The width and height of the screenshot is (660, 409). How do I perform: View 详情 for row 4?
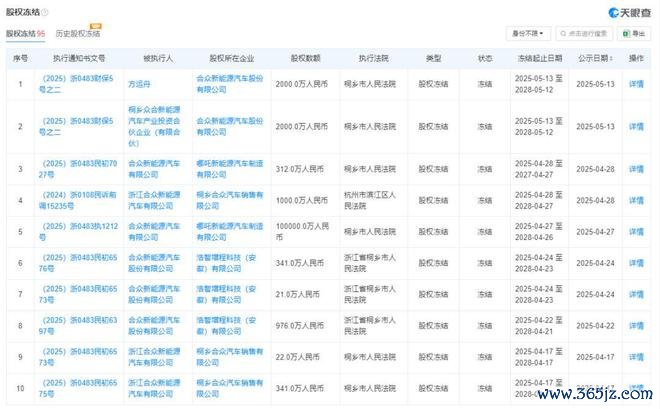(x=636, y=201)
